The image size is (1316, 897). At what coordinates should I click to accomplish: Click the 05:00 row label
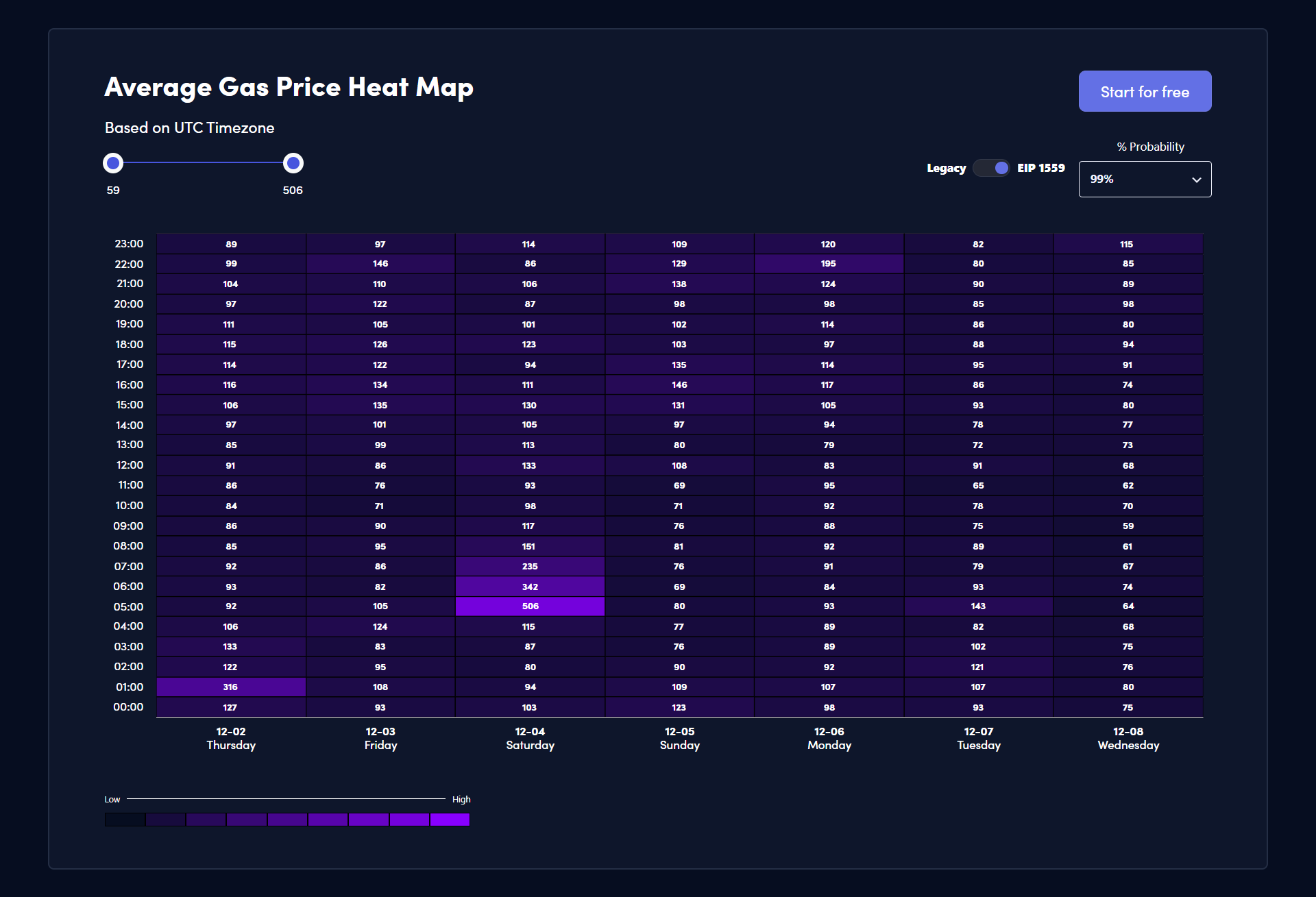point(128,607)
